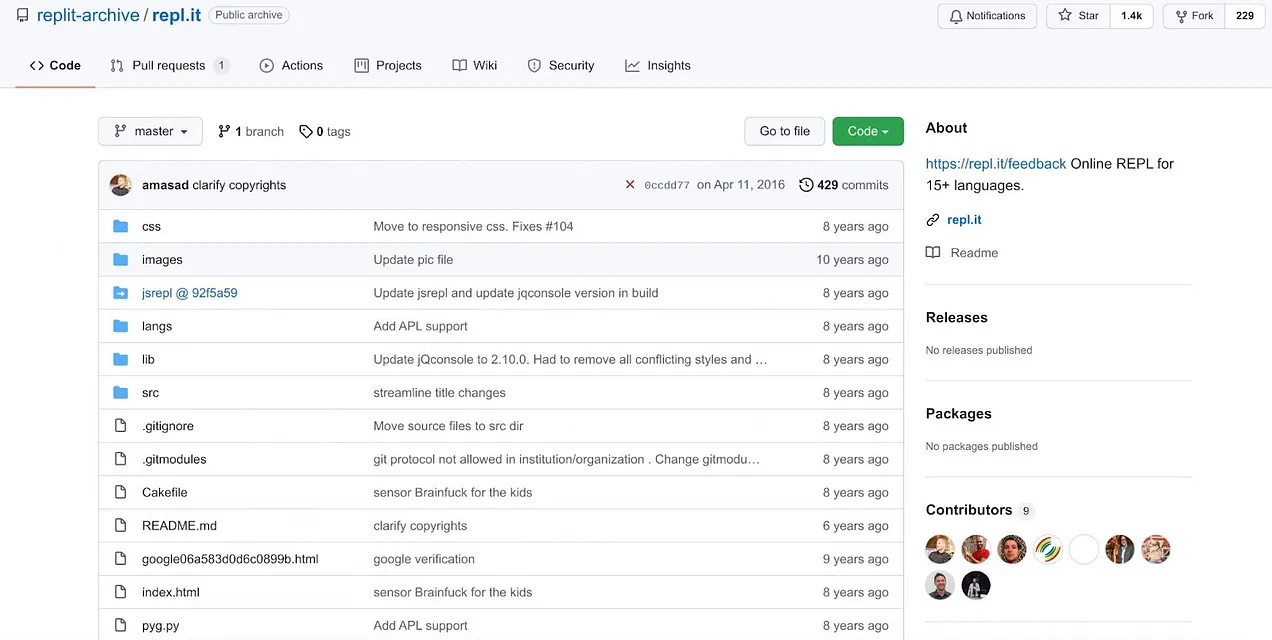Open the commit hash 0ccdd77
The height and width of the screenshot is (640, 1272).
point(667,185)
